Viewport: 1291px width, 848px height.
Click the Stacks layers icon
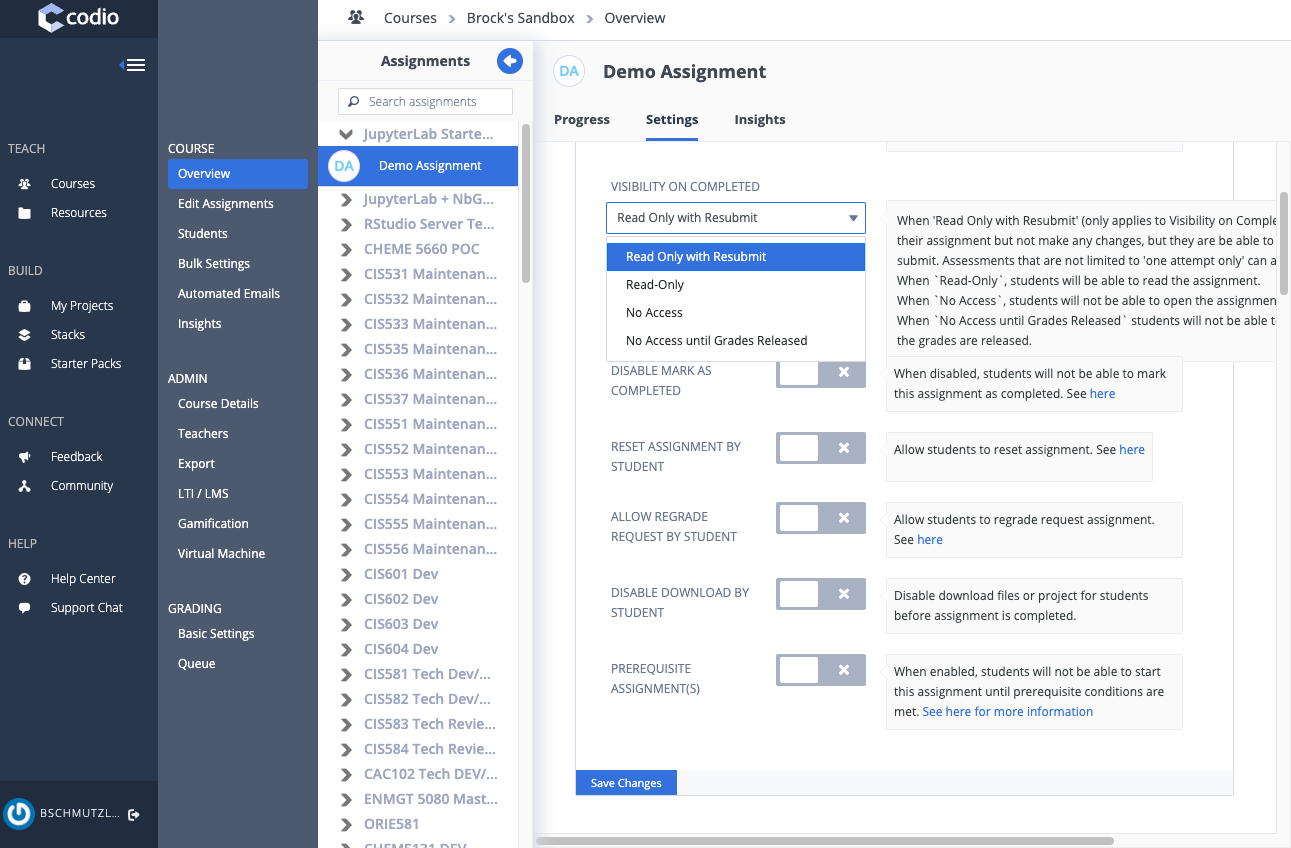[x=25, y=335]
